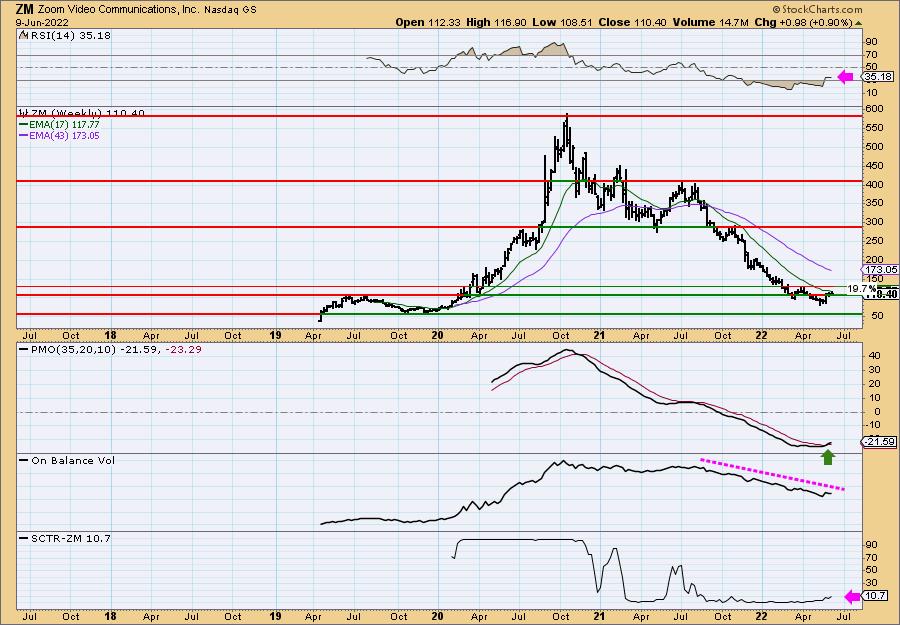Image resolution: width=900 pixels, height=625 pixels.
Task: Click the RSI(14) 35.18 indicator legend
Action: click(71, 36)
